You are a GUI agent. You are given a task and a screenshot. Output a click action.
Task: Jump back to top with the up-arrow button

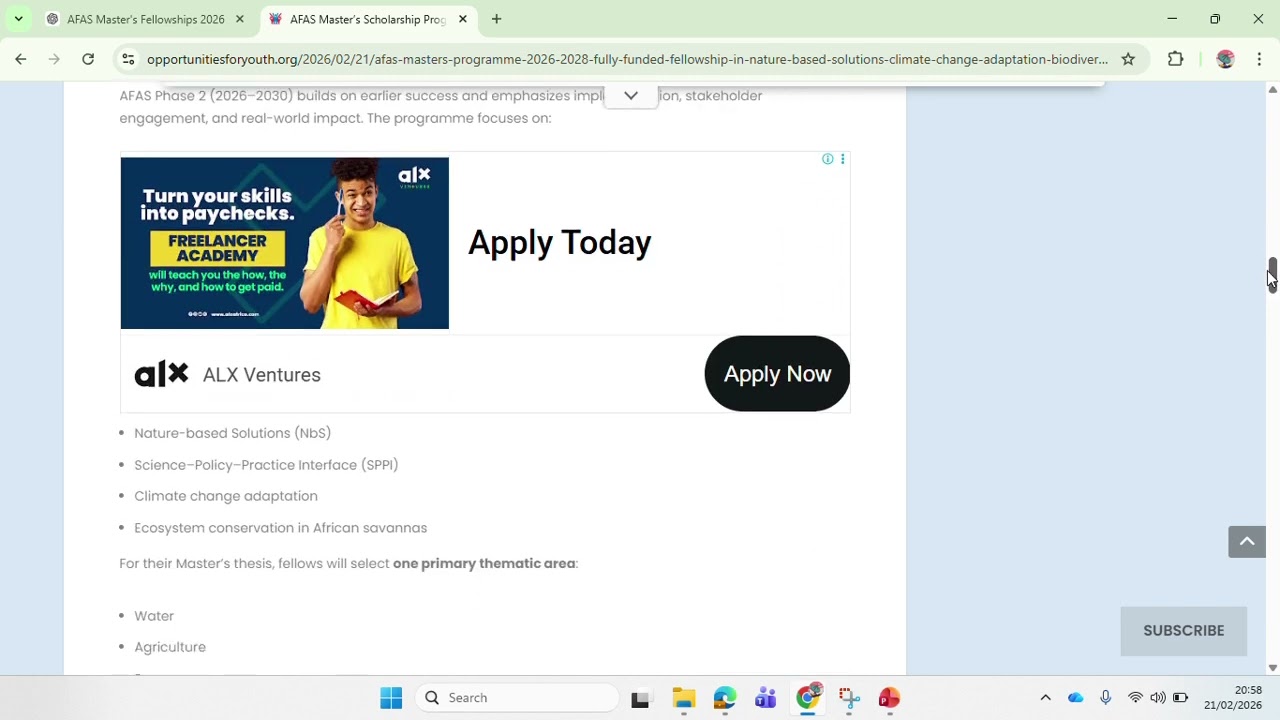pos(1247,542)
